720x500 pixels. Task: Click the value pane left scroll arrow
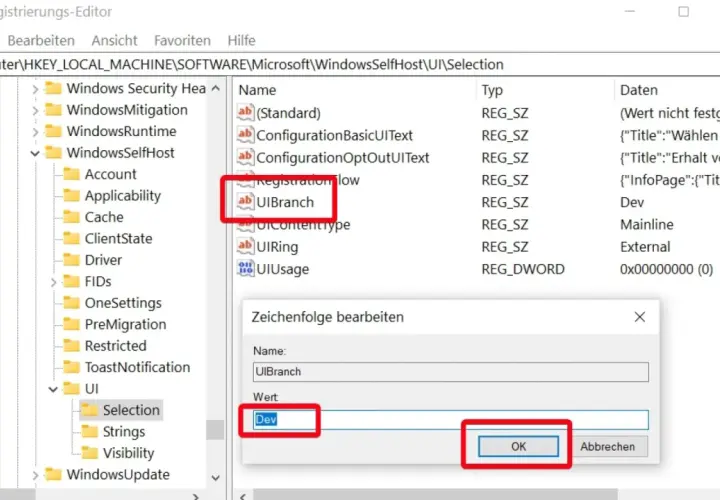(243, 495)
